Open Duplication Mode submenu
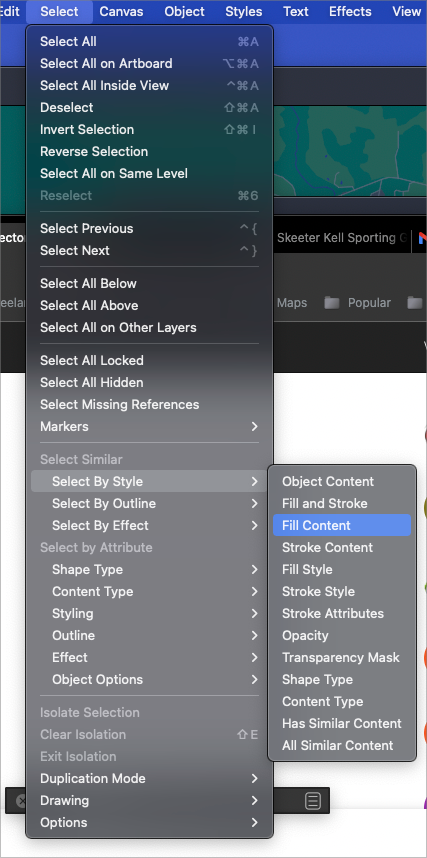Screen dimensions: 427x858 point(149,778)
